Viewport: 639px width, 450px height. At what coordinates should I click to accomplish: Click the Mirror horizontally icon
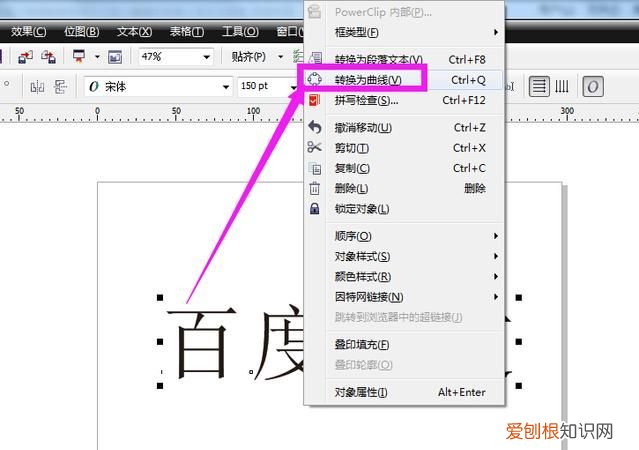pos(37,87)
